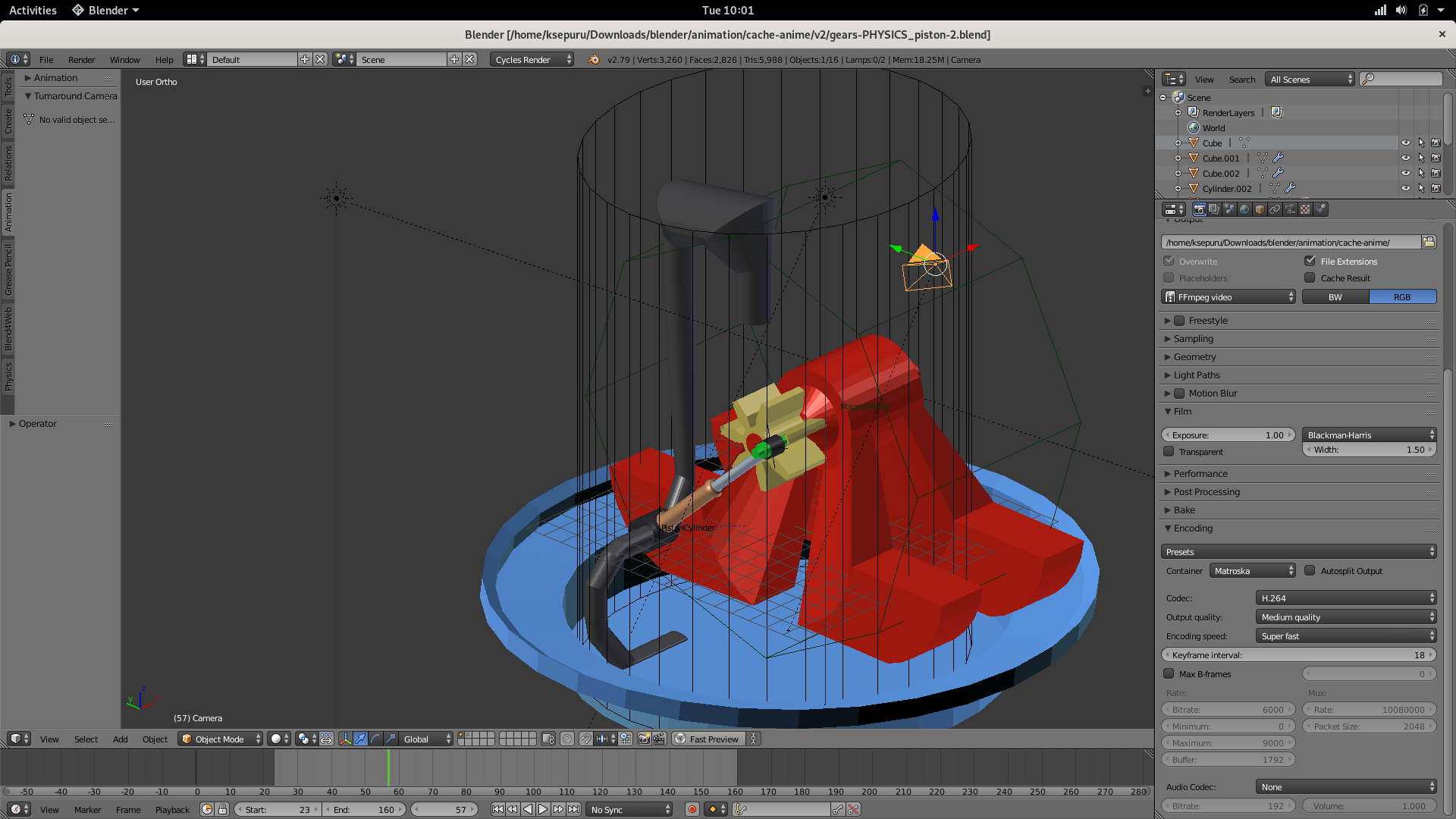Open the Container dropdown set to Matroska
Screen dimensions: 1456x819
1252,571
